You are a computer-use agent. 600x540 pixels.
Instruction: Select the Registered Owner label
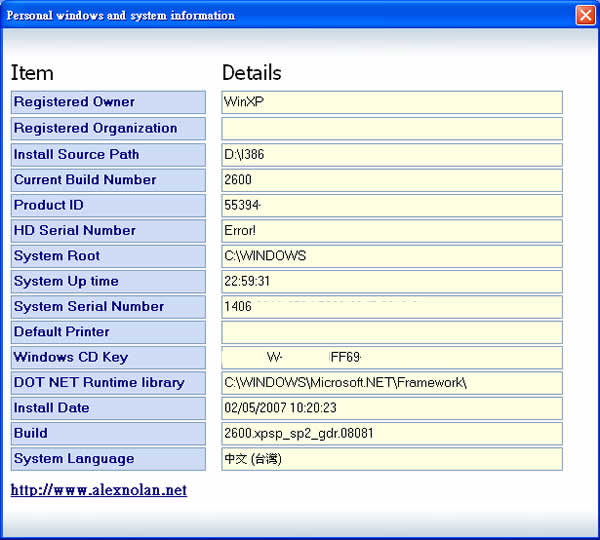click(108, 102)
